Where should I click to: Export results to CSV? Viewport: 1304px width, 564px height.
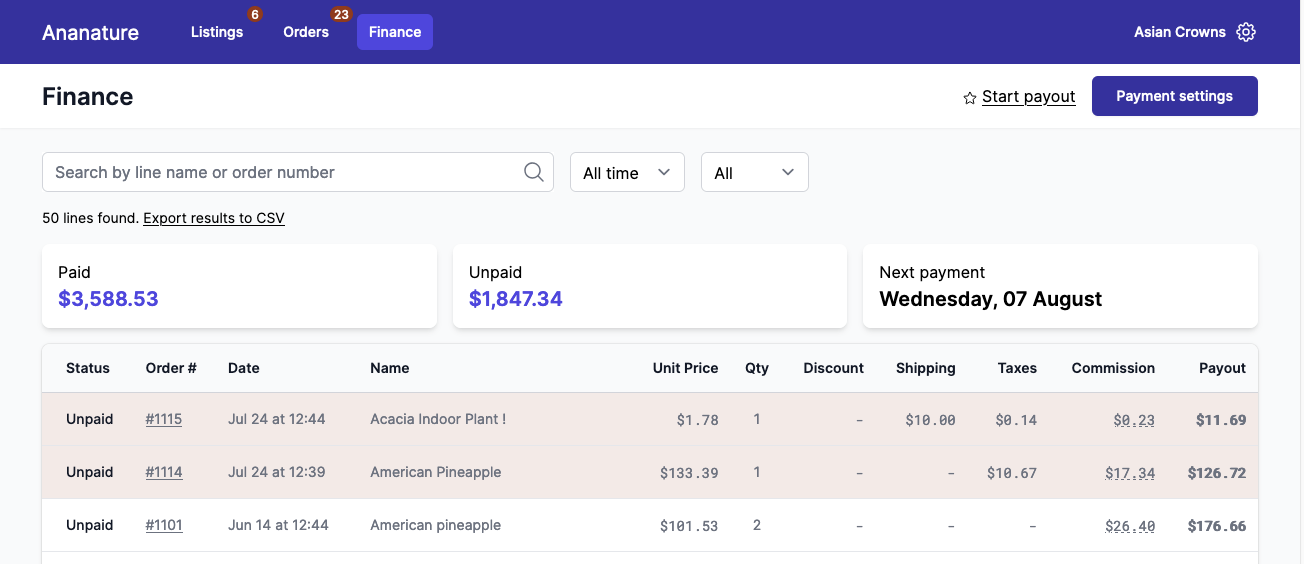point(214,218)
